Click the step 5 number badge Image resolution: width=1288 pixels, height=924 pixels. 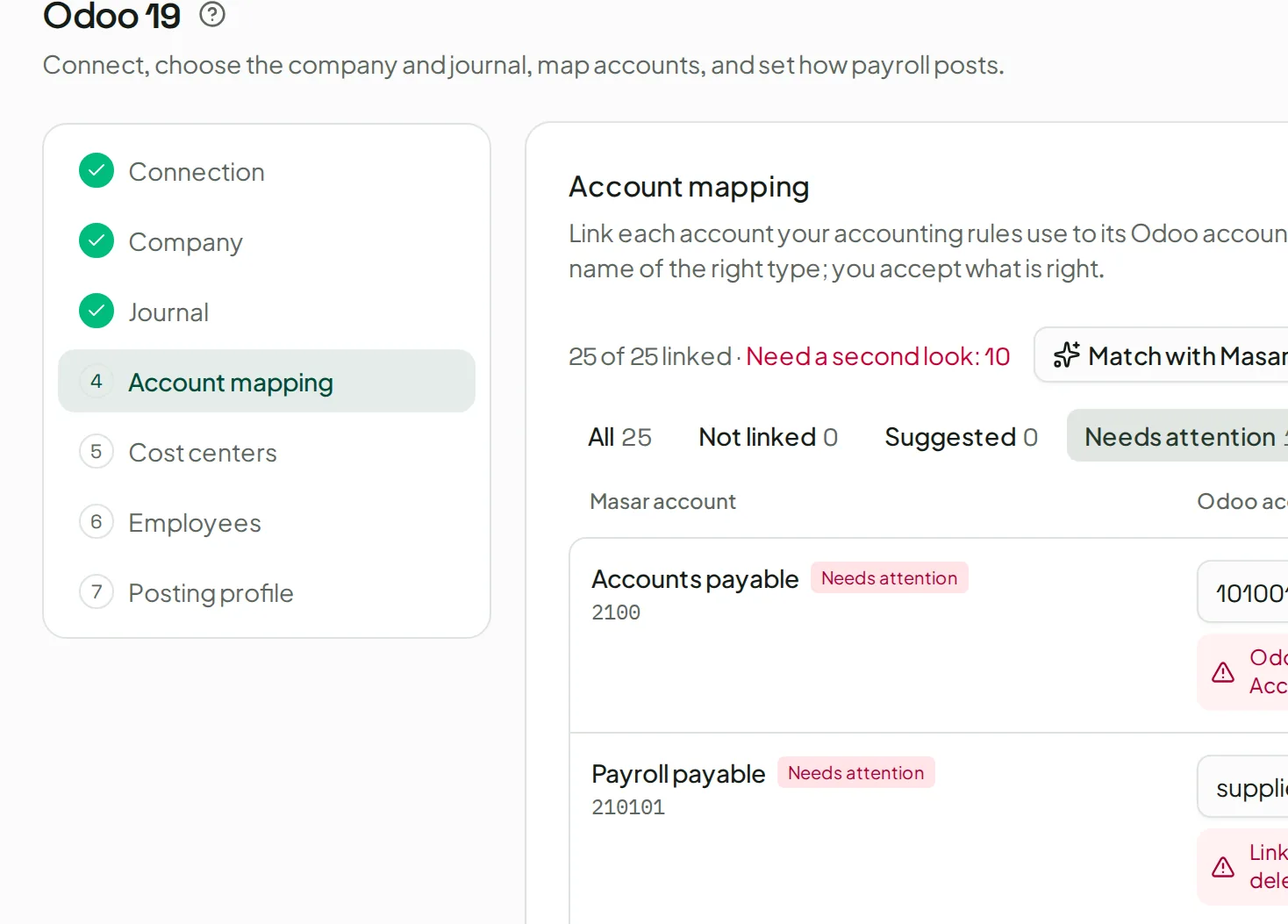97,452
